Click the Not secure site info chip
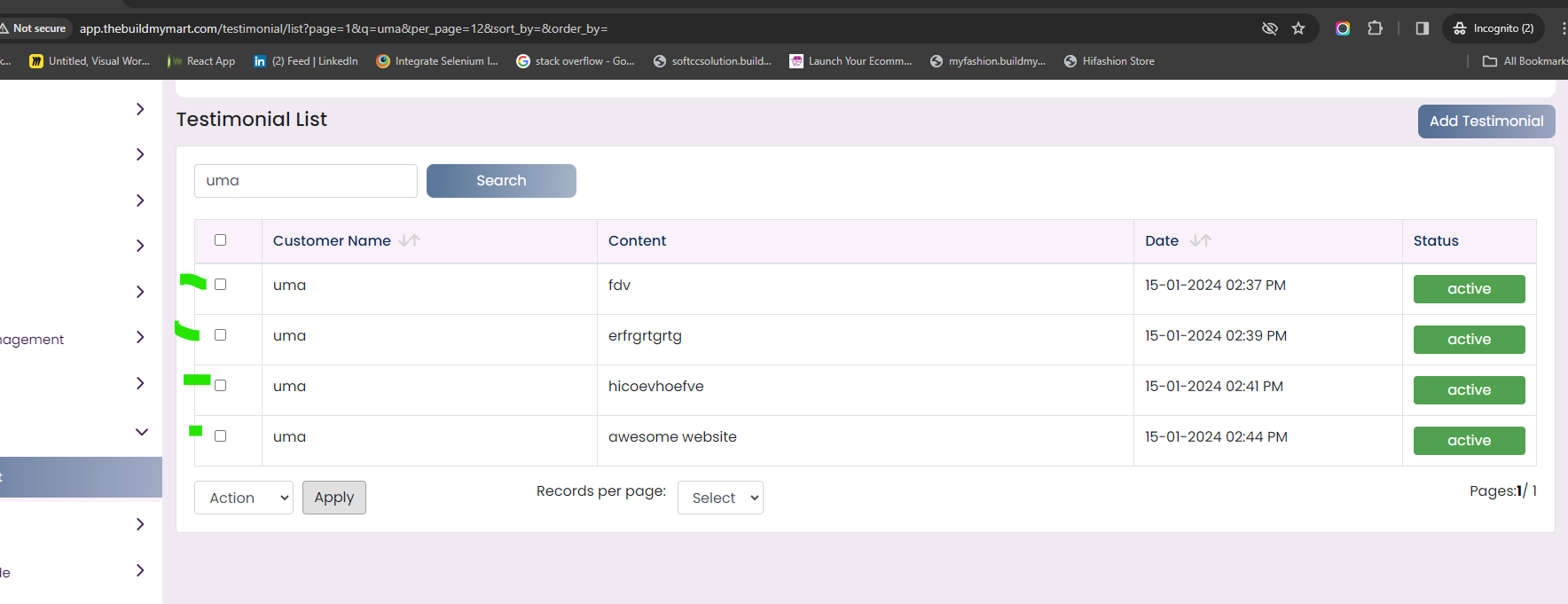The image size is (1568, 604). pos(34,28)
